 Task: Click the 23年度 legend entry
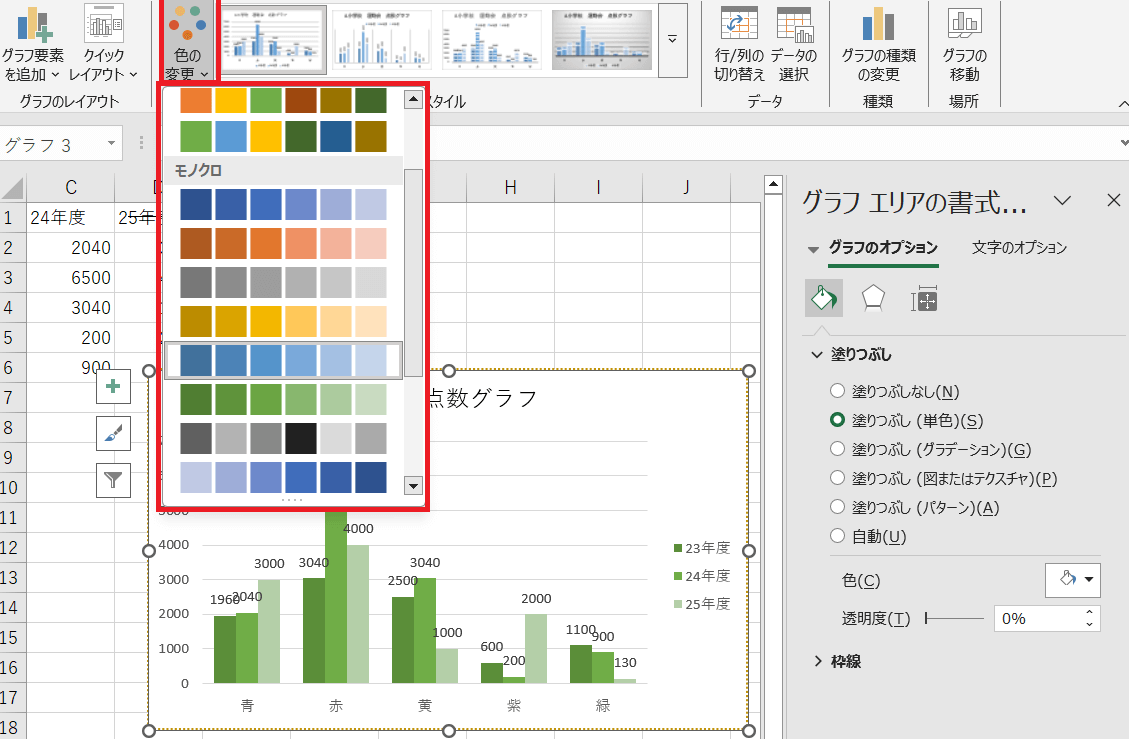point(702,548)
